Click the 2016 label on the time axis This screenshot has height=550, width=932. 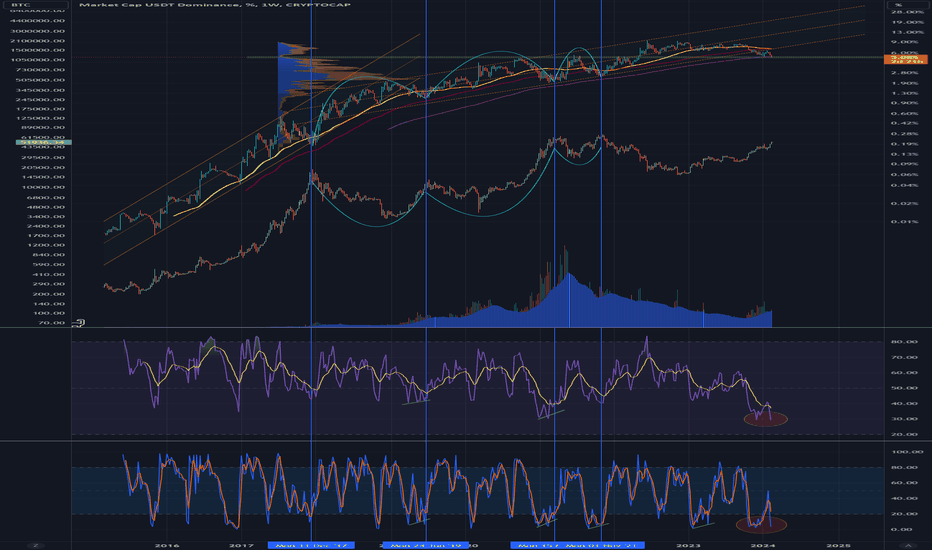click(166, 545)
